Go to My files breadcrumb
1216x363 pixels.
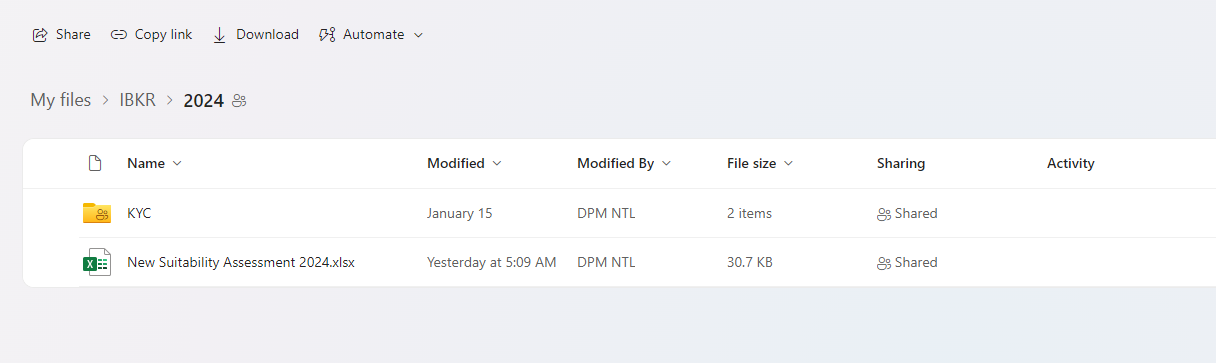[x=60, y=100]
